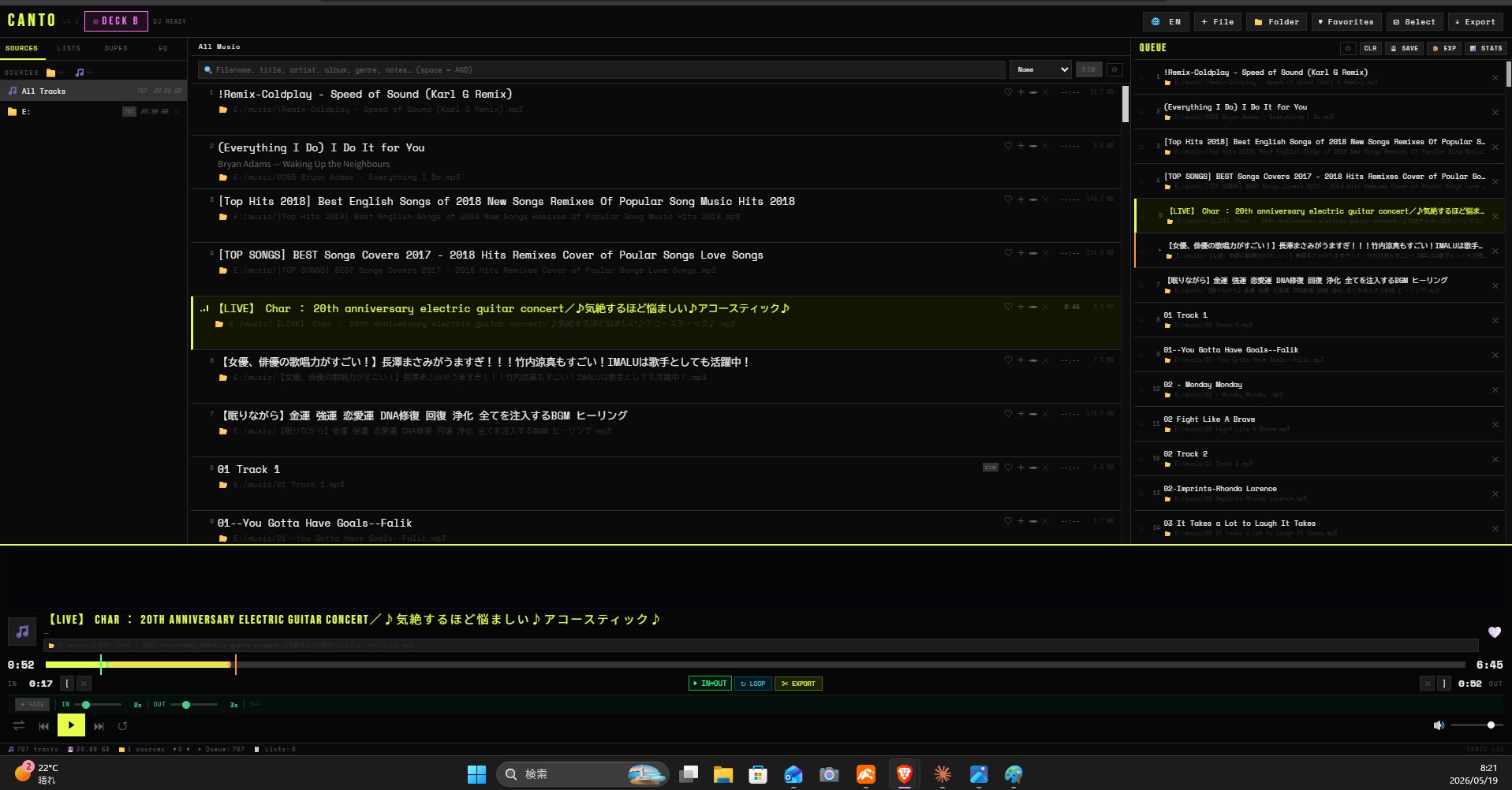This screenshot has width=1512, height=790.
Task: Open the Favorites dropdown
Action: point(1346,22)
